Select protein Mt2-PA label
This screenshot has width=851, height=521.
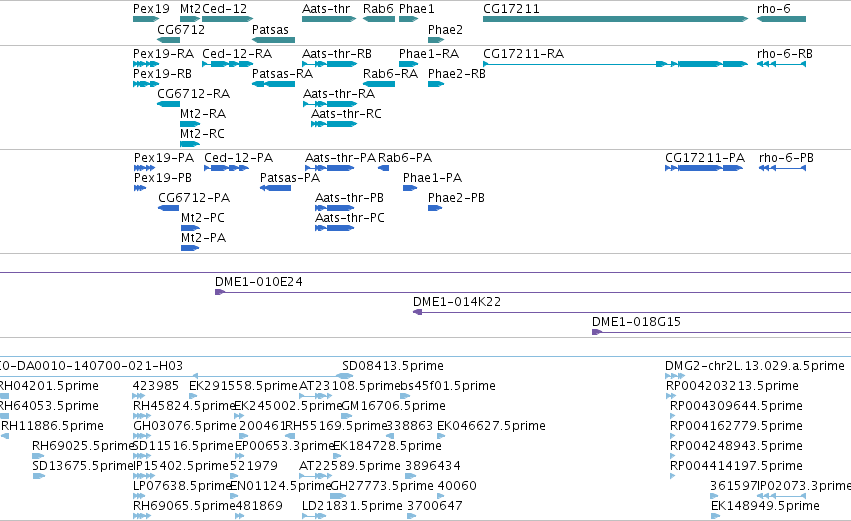tap(204, 238)
